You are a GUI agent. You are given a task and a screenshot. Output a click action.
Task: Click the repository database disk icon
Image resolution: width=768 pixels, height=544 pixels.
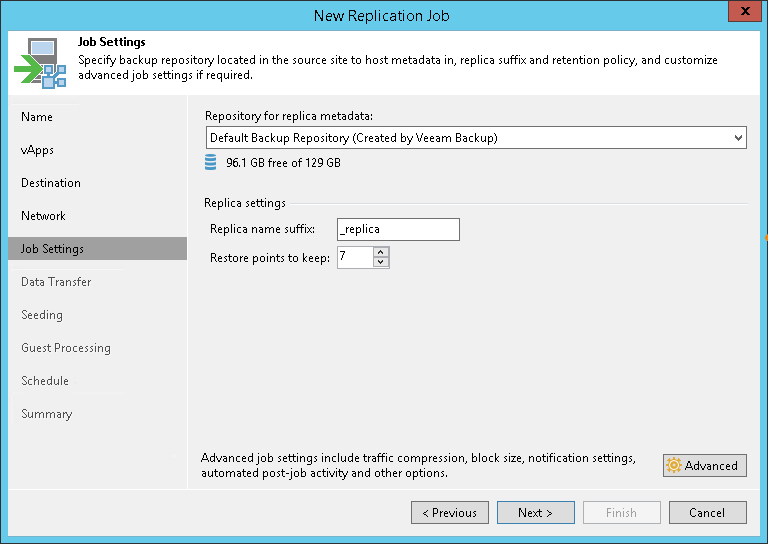click(x=210, y=162)
